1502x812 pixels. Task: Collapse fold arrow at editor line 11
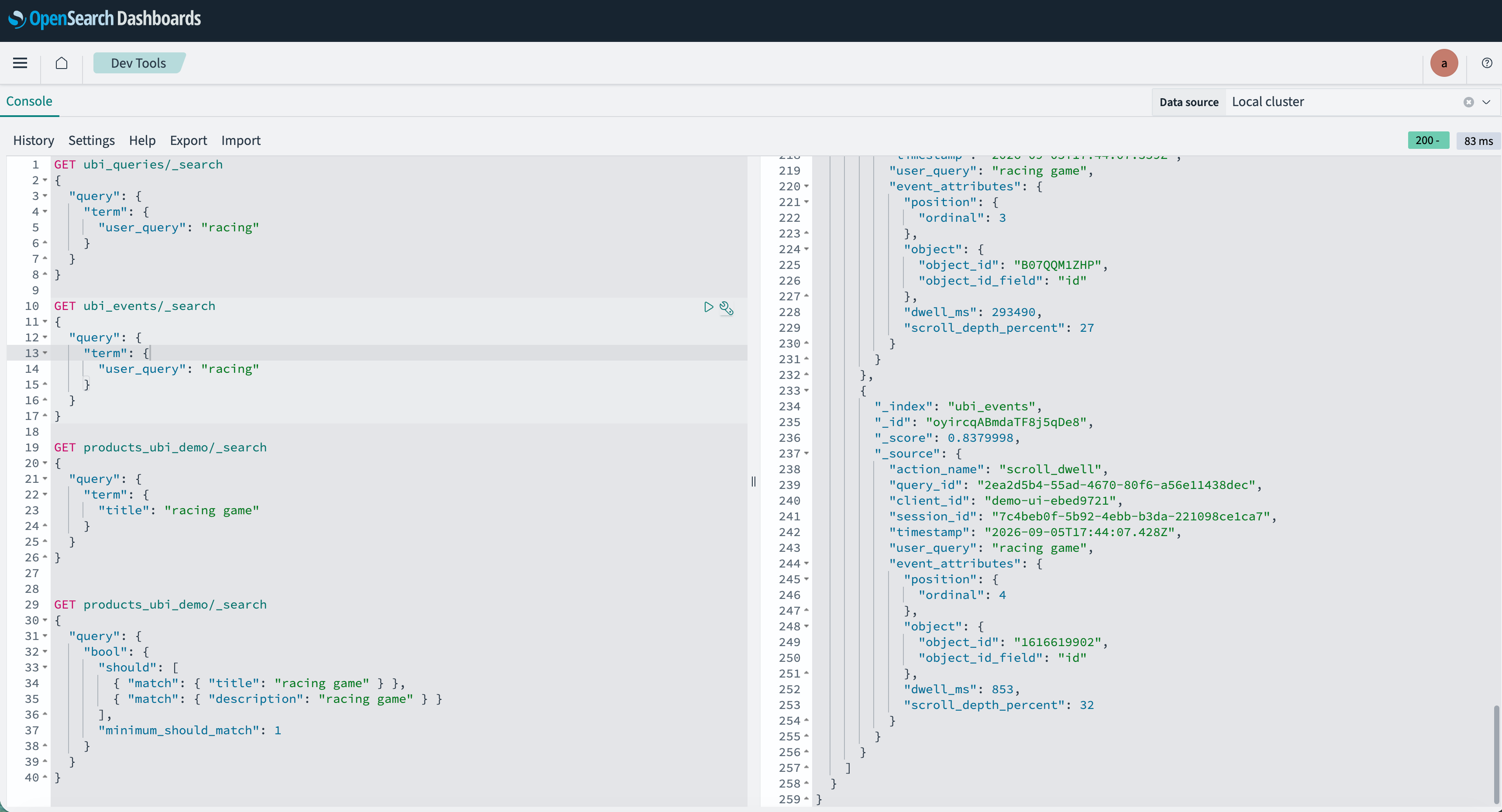45,322
